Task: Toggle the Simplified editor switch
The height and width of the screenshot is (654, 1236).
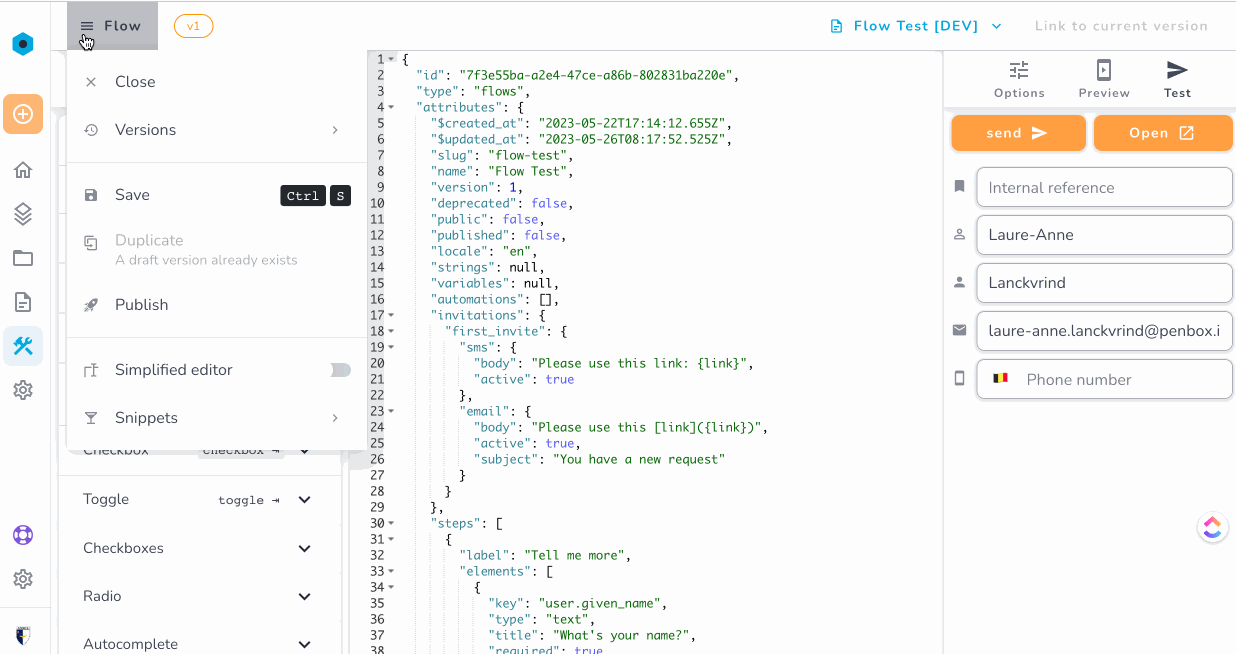Action: 341,370
